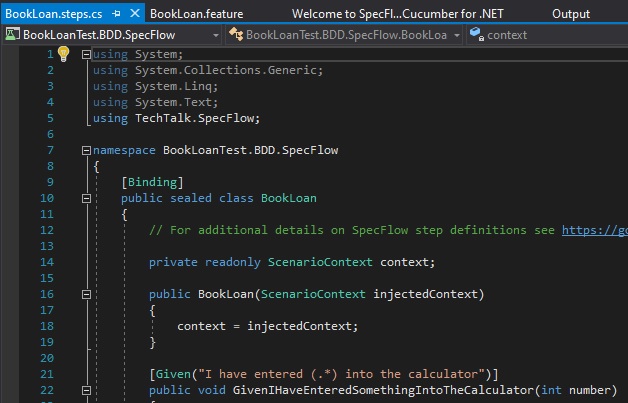Click the "number" parameter on line 22

589,390
